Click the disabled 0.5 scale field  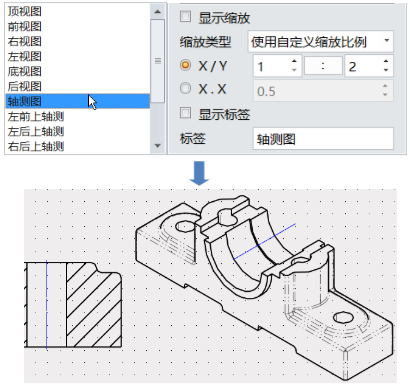click(323, 91)
